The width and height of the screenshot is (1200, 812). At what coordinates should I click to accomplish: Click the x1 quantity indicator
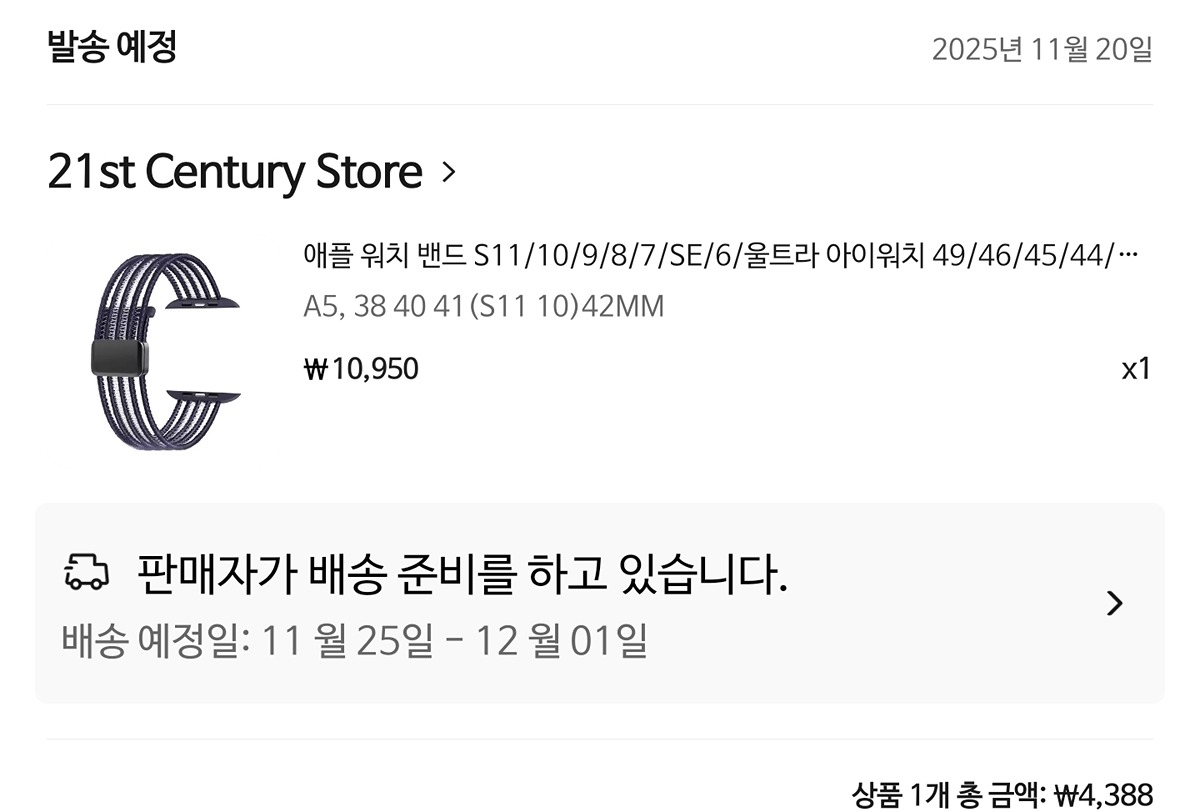coord(1136,368)
